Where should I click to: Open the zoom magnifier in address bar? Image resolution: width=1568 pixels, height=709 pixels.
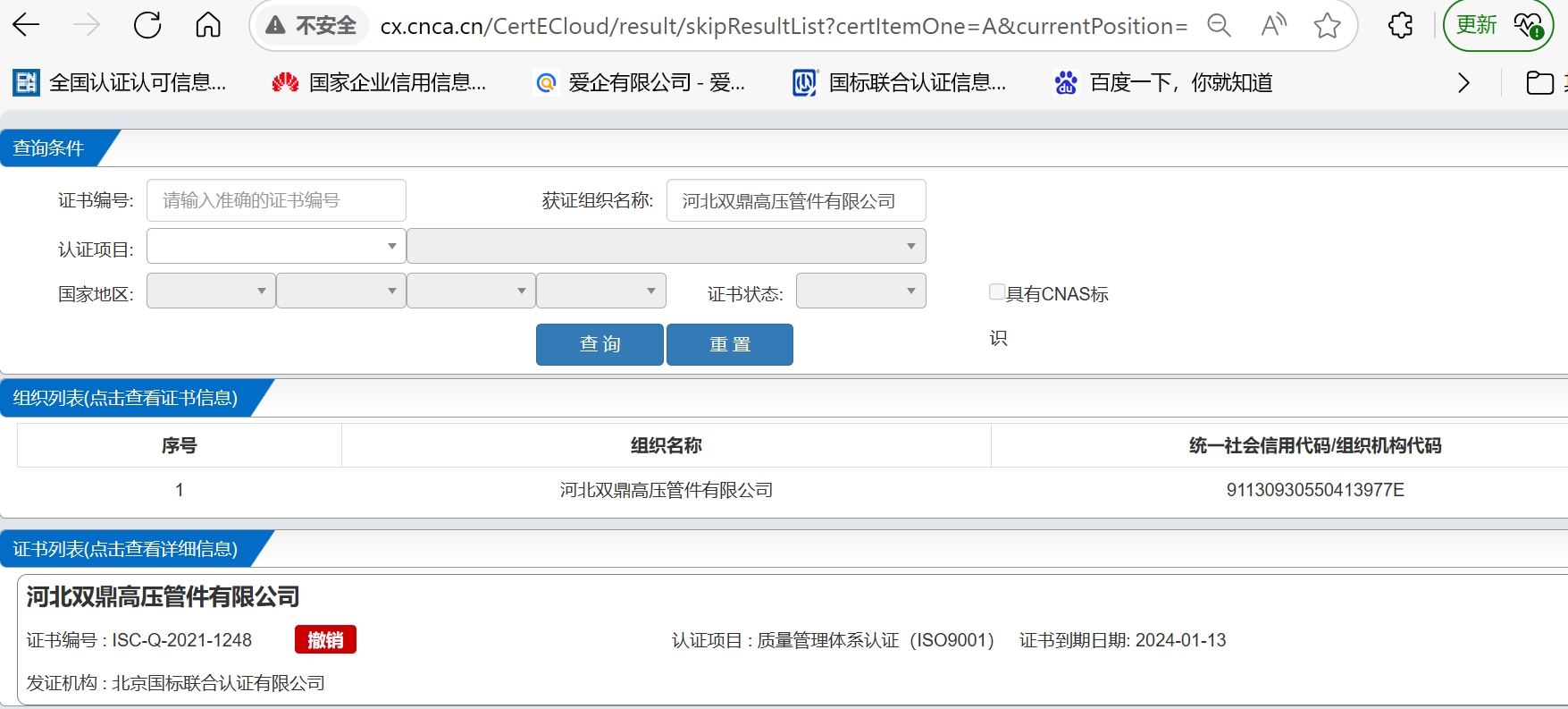[x=1219, y=26]
